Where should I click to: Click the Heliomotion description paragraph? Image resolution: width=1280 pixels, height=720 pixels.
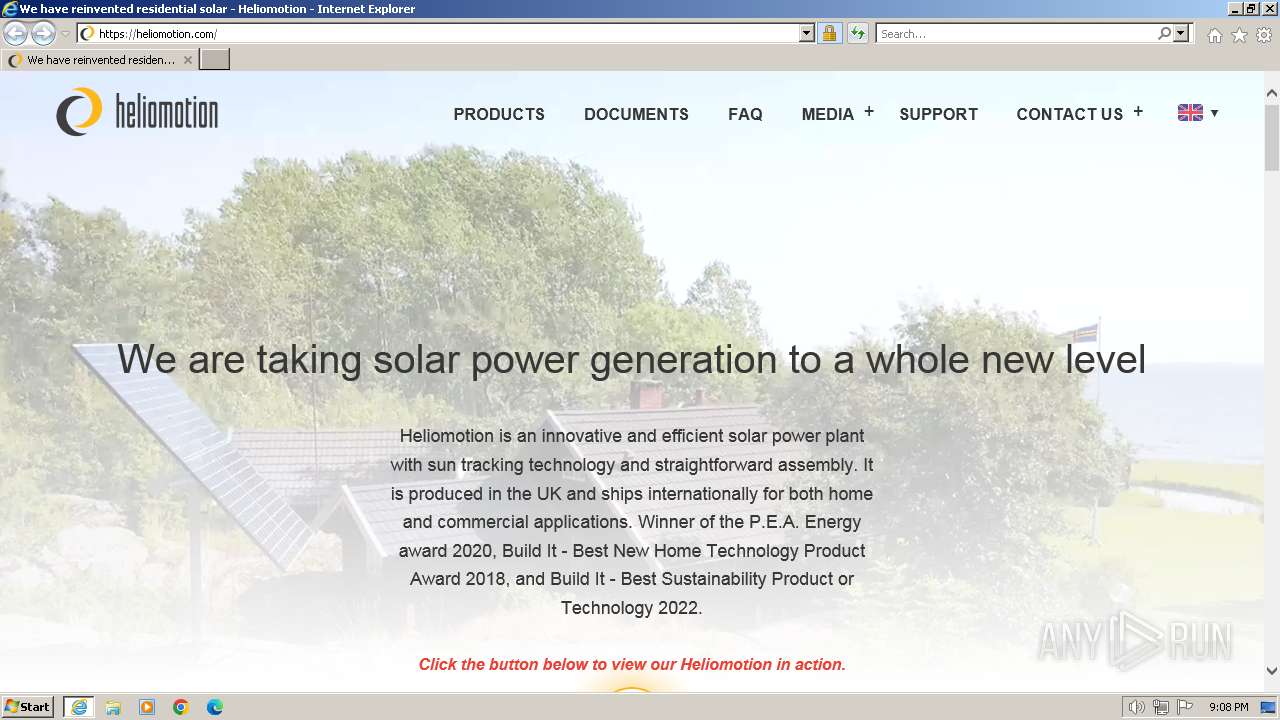point(632,521)
